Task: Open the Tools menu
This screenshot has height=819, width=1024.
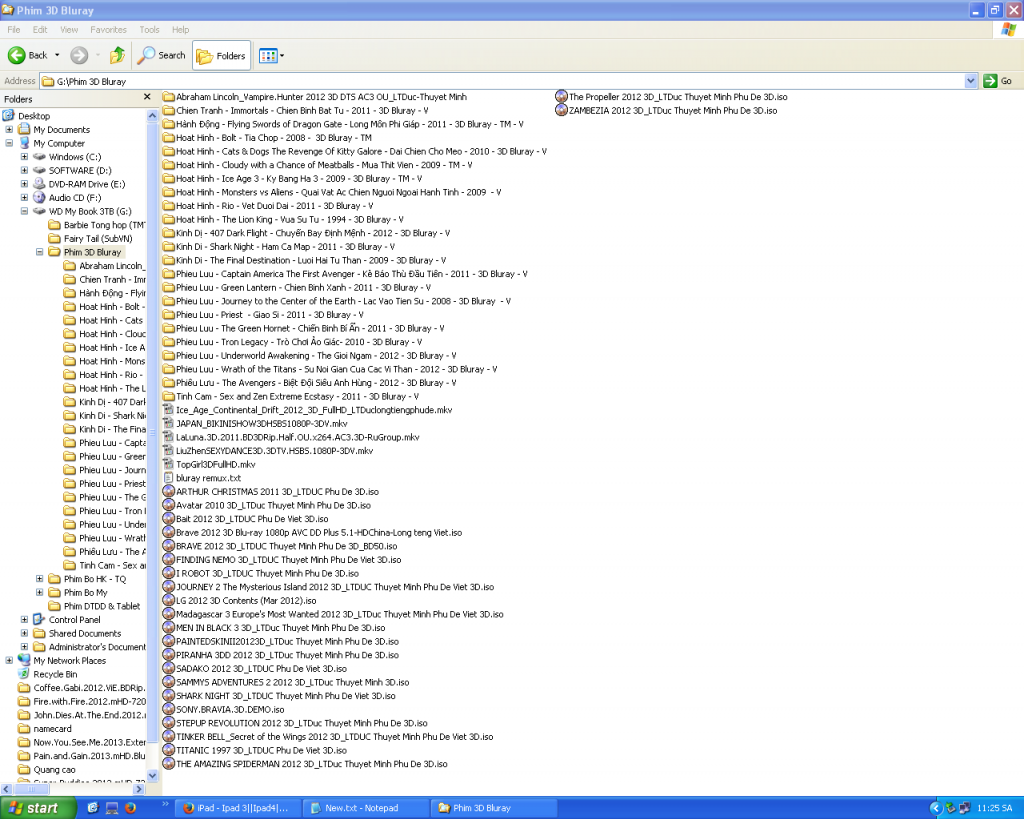Action: (149, 29)
